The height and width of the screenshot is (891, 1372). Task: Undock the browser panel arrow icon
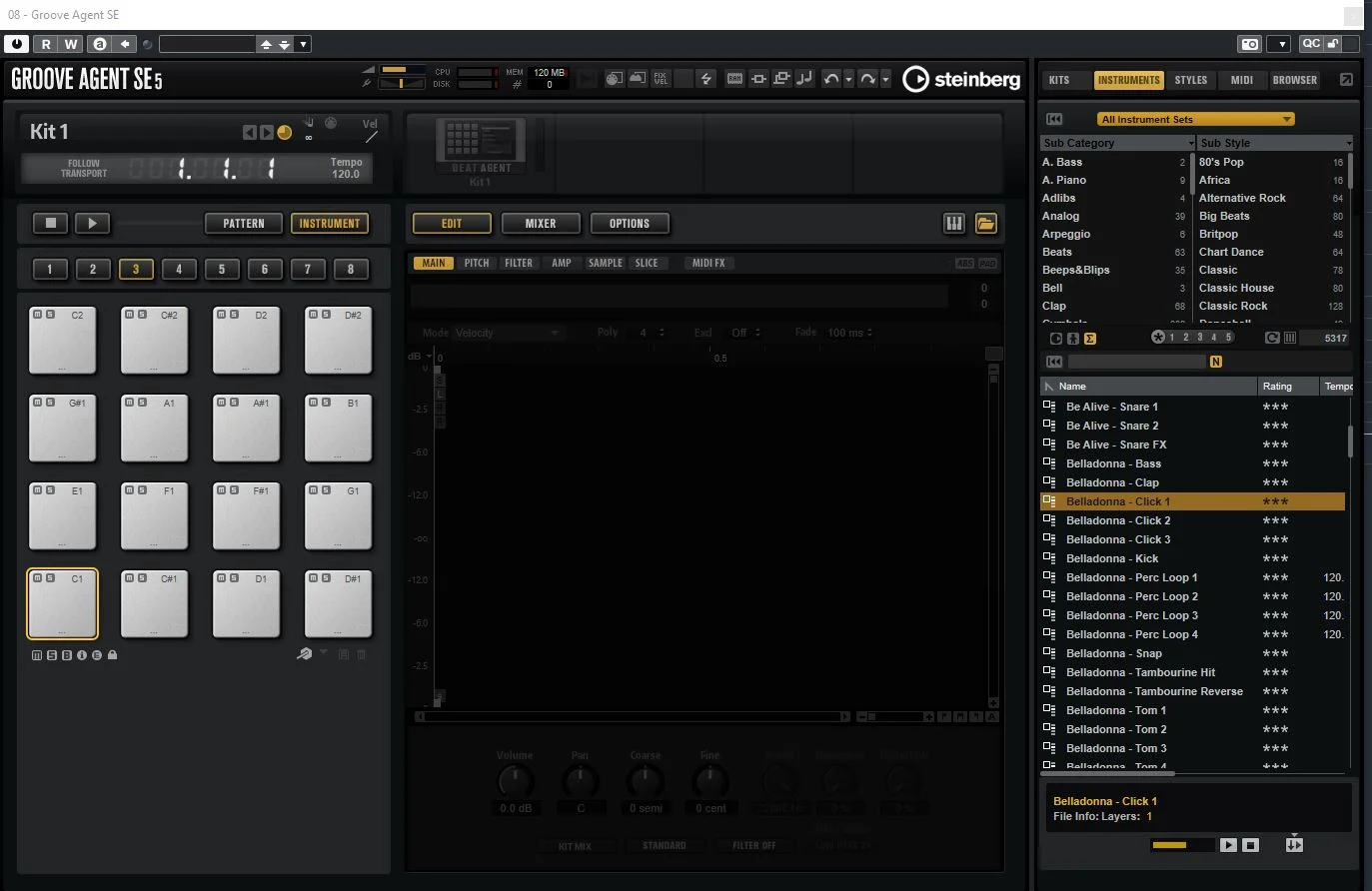pos(1346,80)
